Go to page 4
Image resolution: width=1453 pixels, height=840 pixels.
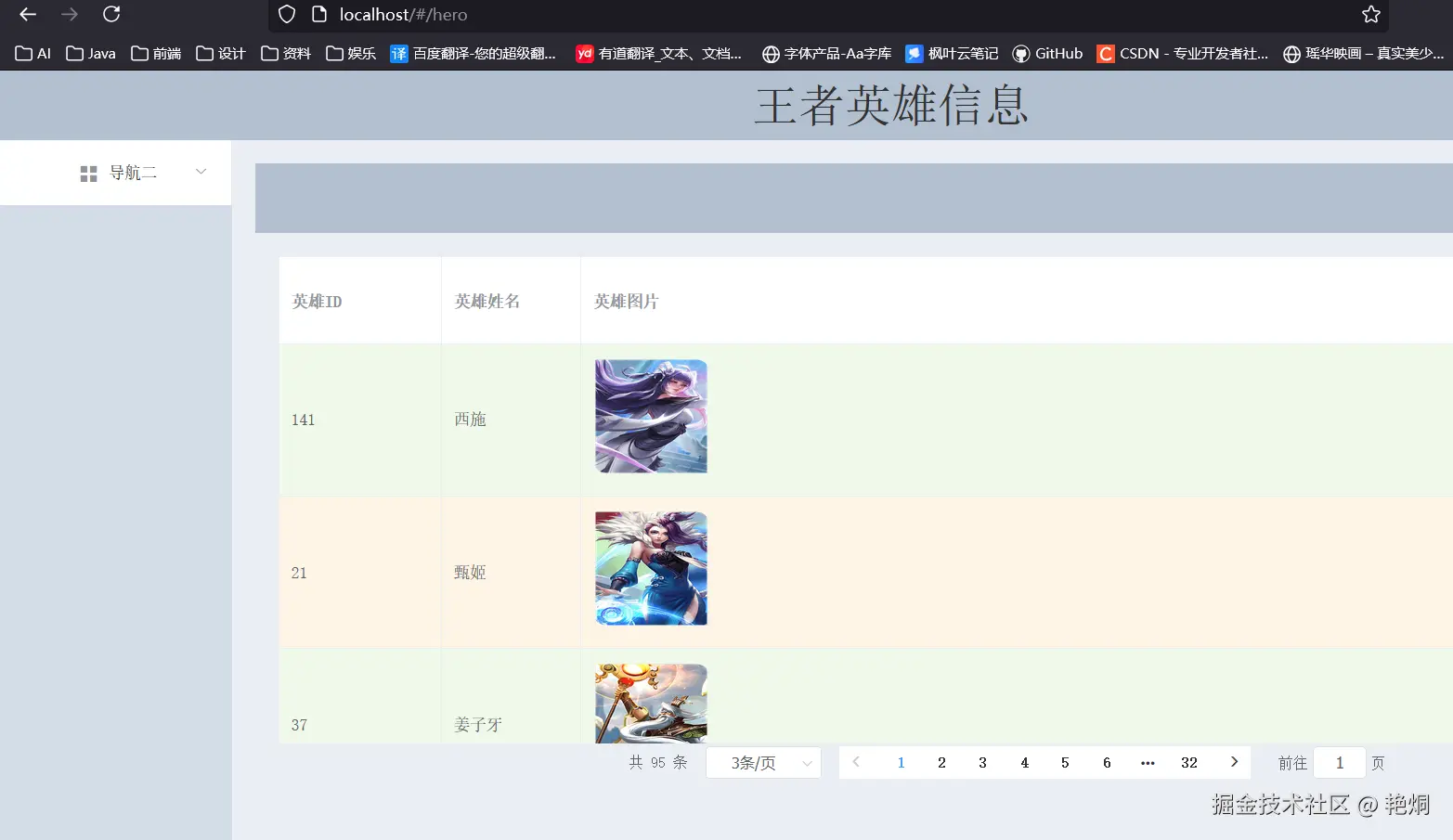coord(1024,763)
